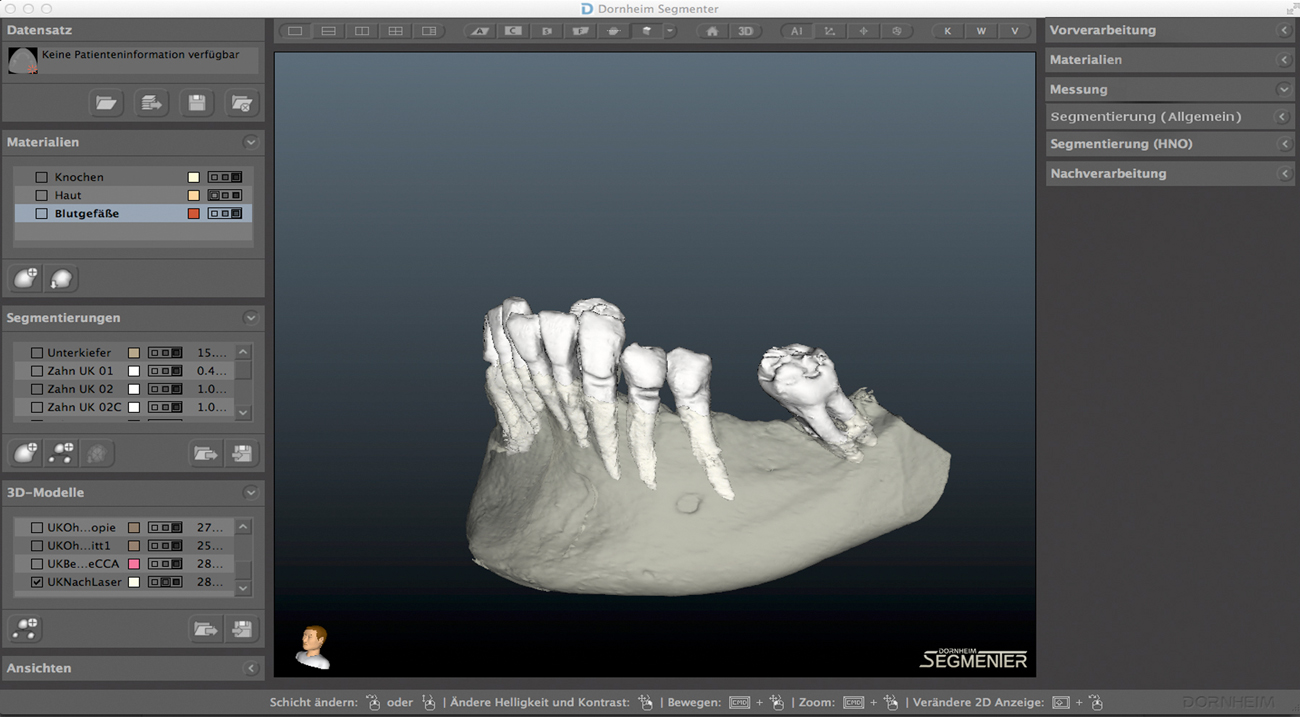Collapse the Materialien panel on the left
Image resolution: width=1300 pixels, height=717 pixels.
click(250, 142)
